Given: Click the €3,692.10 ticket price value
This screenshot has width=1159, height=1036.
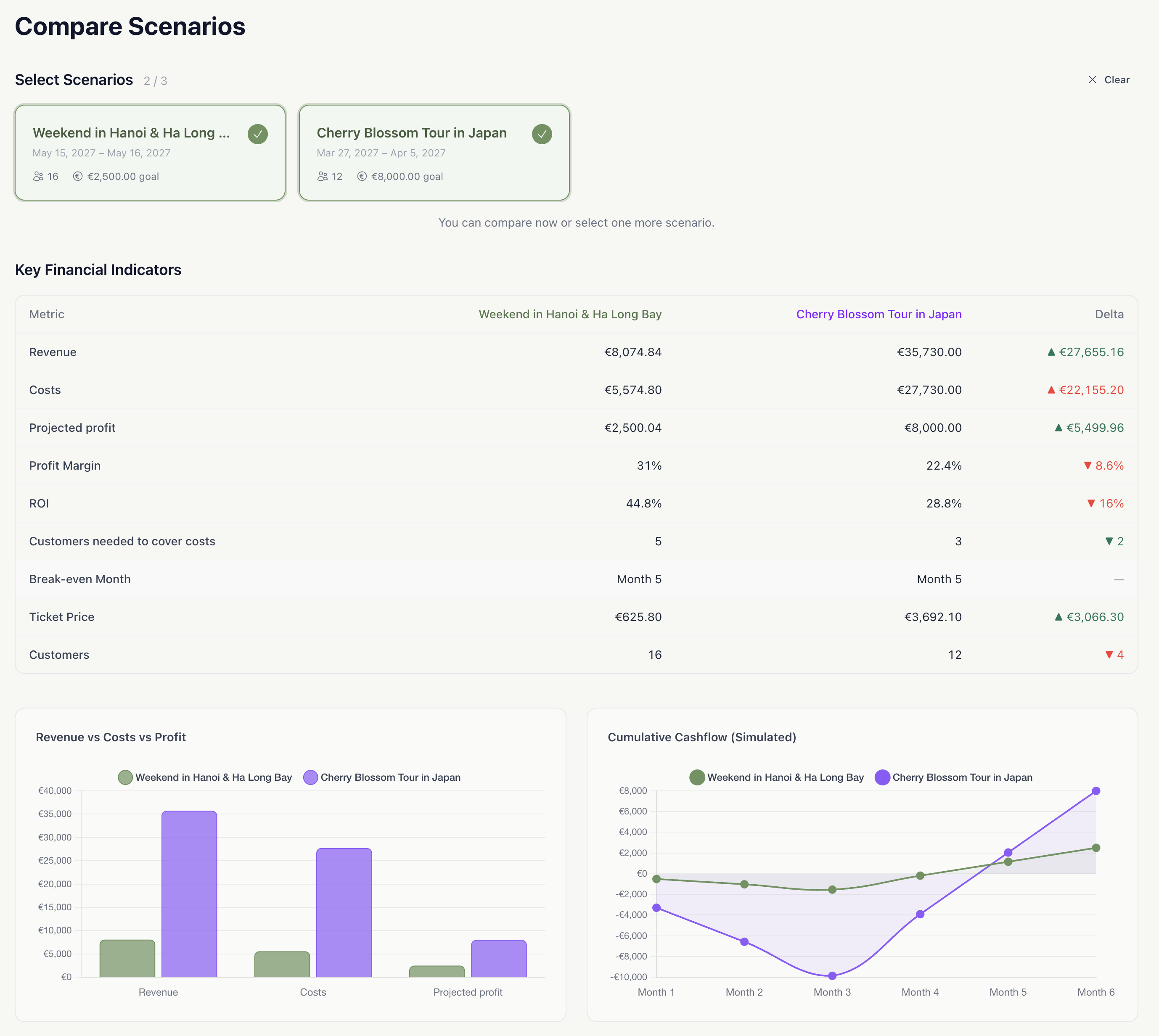Looking at the screenshot, I should click(933, 617).
